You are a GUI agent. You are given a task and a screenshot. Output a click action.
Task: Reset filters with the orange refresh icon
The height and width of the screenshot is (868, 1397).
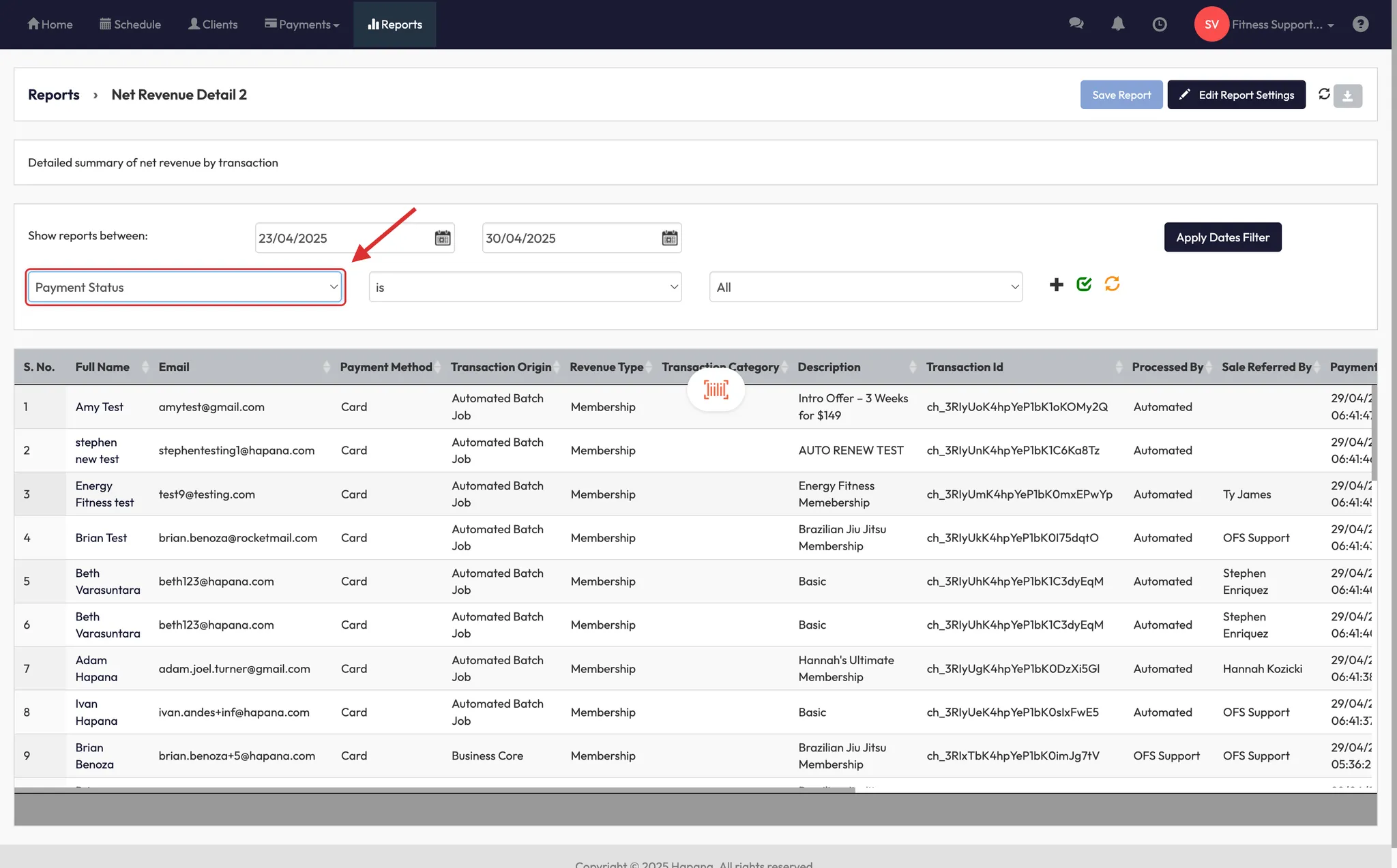(x=1112, y=284)
